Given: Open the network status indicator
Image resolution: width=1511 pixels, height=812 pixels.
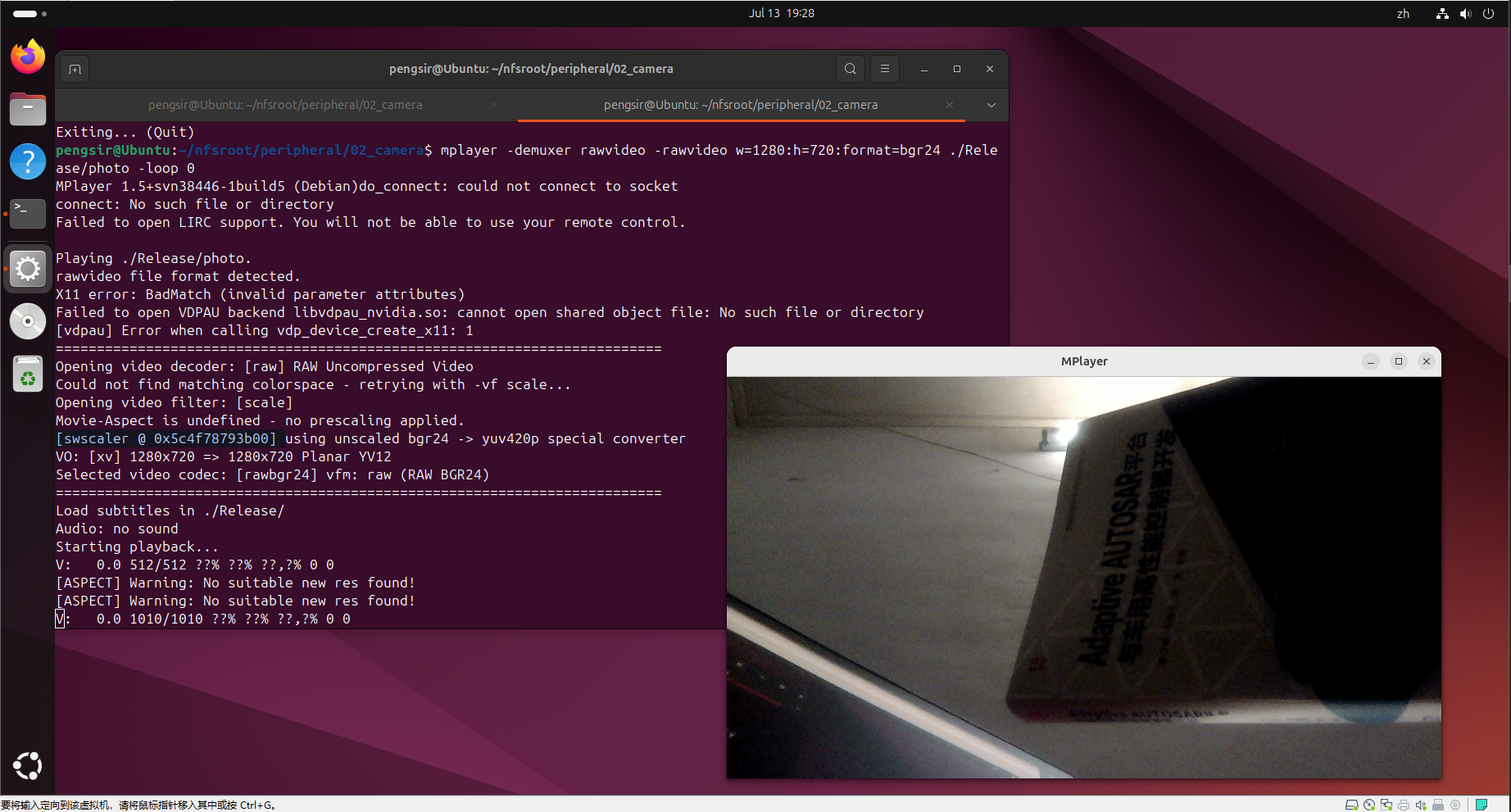Looking at the screenshot, I should pyautogui.click(x=1442, y=13).
